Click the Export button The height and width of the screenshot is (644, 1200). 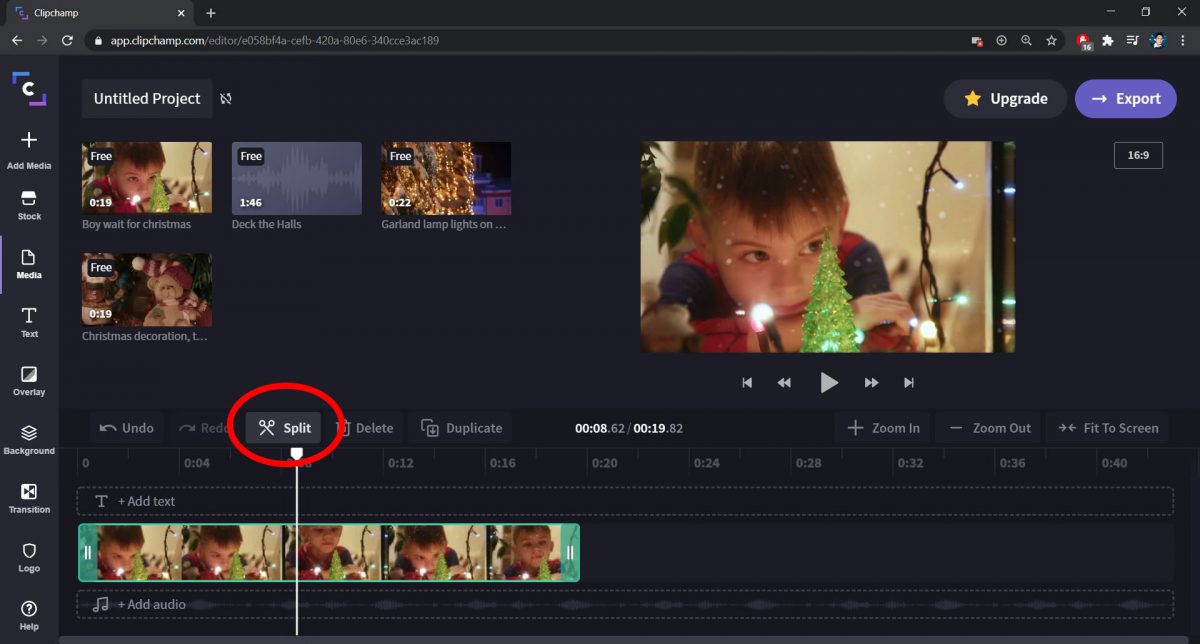(x=1125, y=98)
